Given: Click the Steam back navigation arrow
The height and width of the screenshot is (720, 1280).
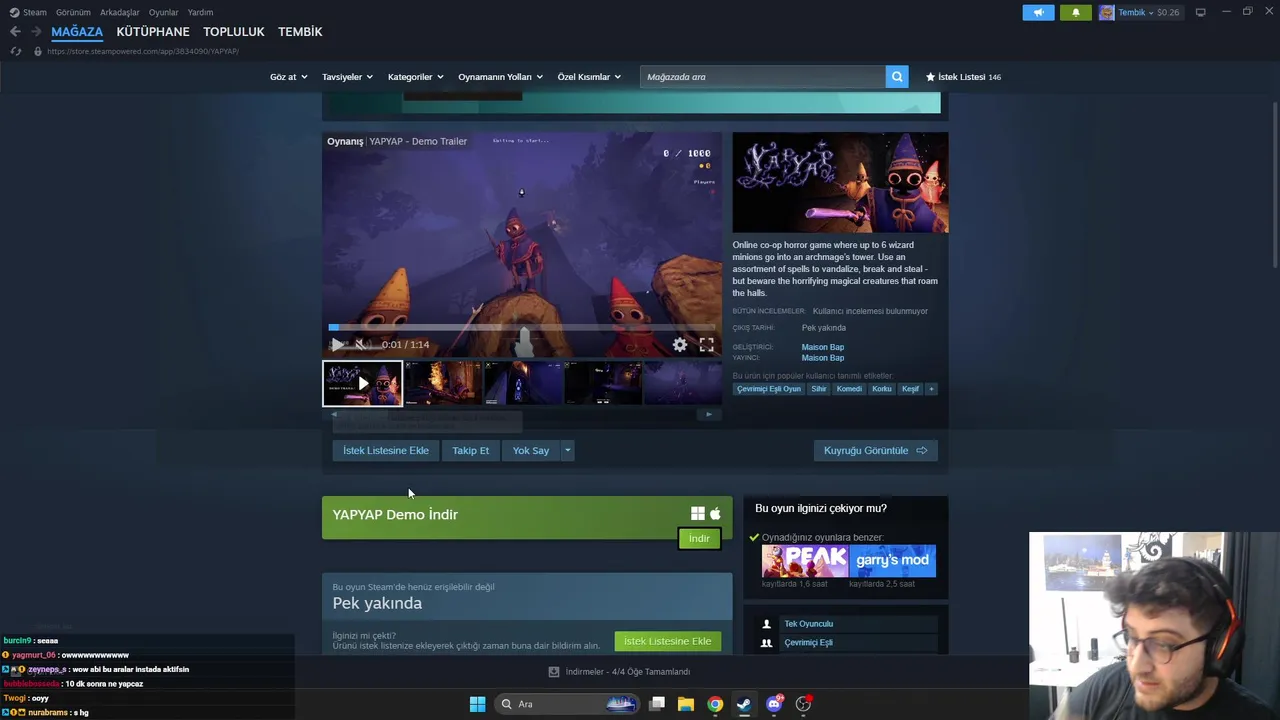Looking at the screenshot, I should [15, 32].
